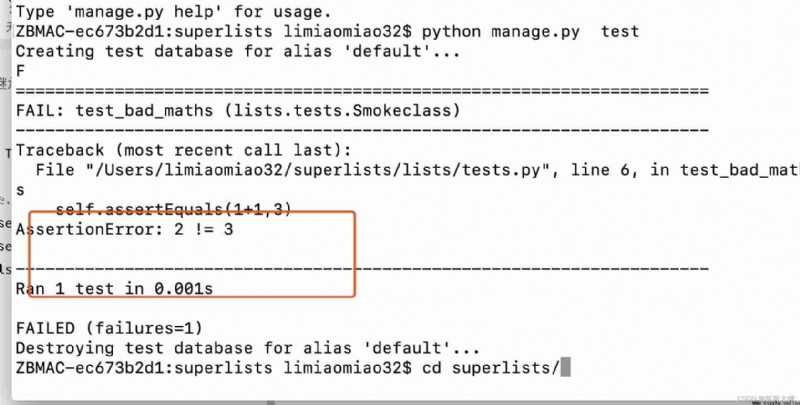
Task: Click 'AssertionError: 2 != 3' message
Action: (x=124, y=229)
